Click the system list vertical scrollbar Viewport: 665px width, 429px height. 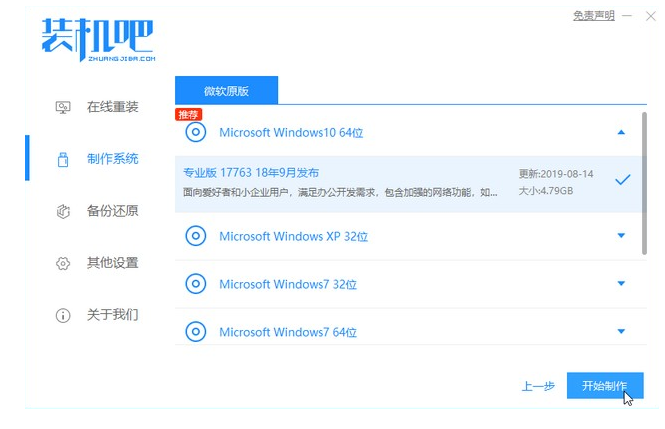[x=644, y=183]
